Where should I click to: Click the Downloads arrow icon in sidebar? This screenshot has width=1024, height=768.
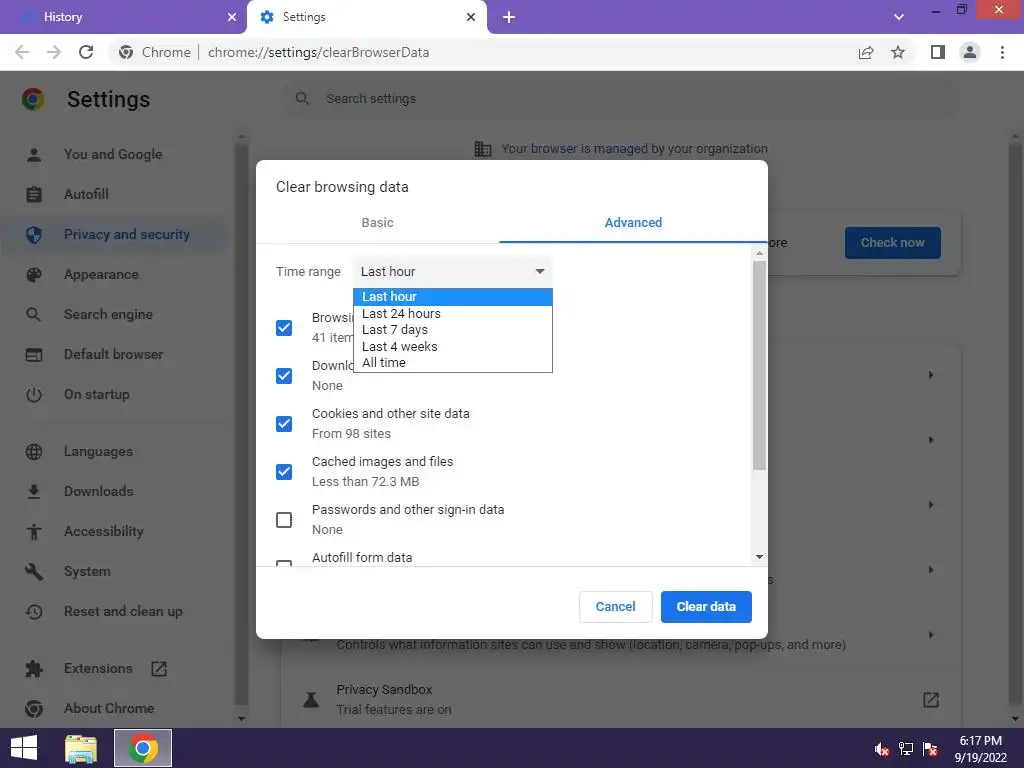pyautogui.click(x=33, y=492)
